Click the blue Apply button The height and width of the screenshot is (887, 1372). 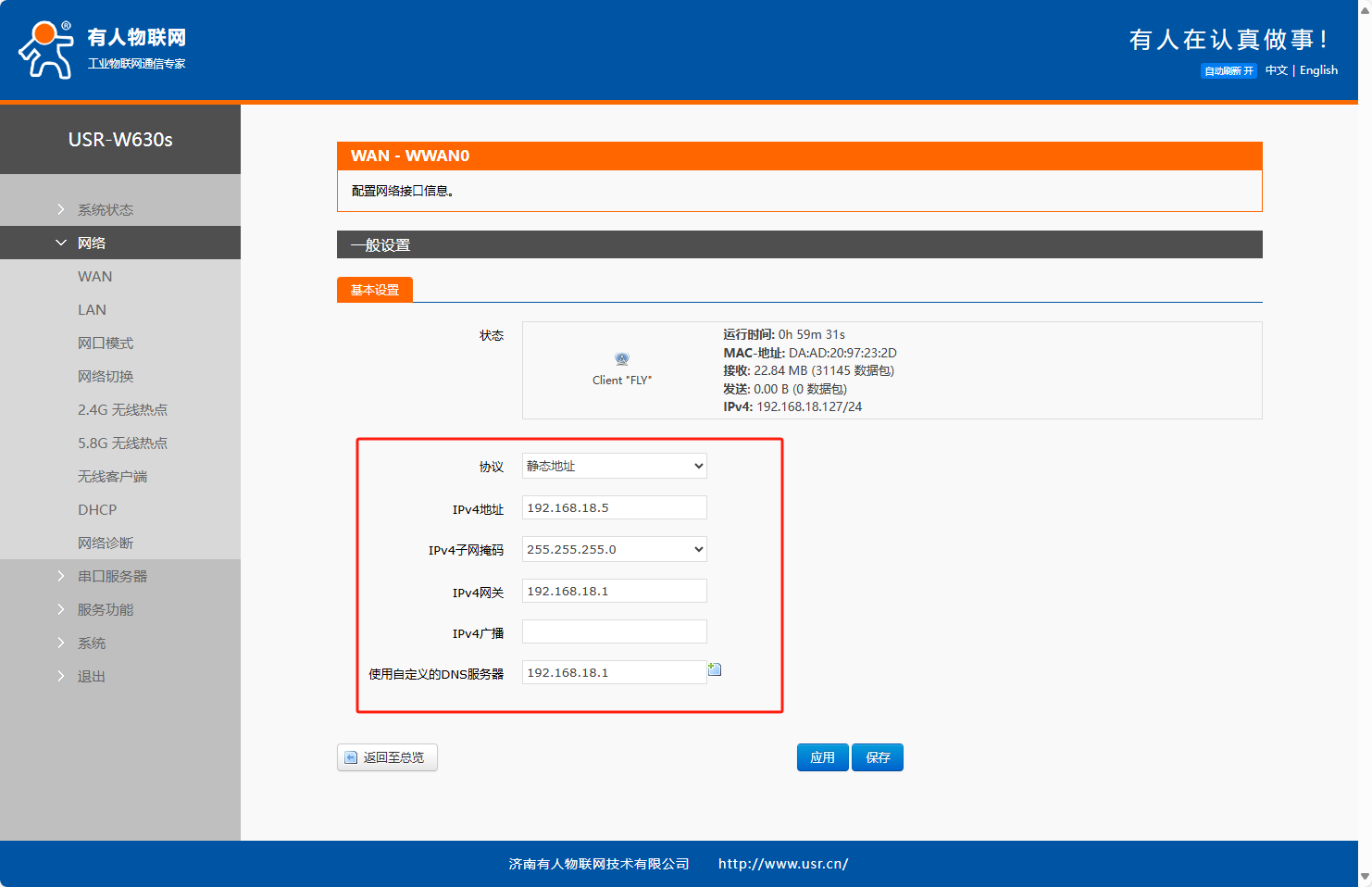tap(822, 757)
